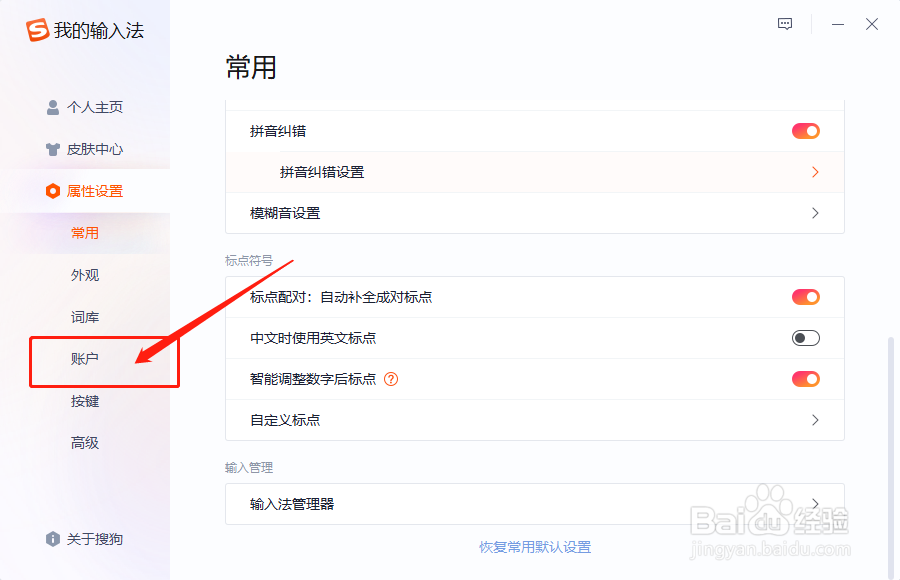The image size is (900, 580).
Task: Click 我的输入法 title text
Action: 99,30
